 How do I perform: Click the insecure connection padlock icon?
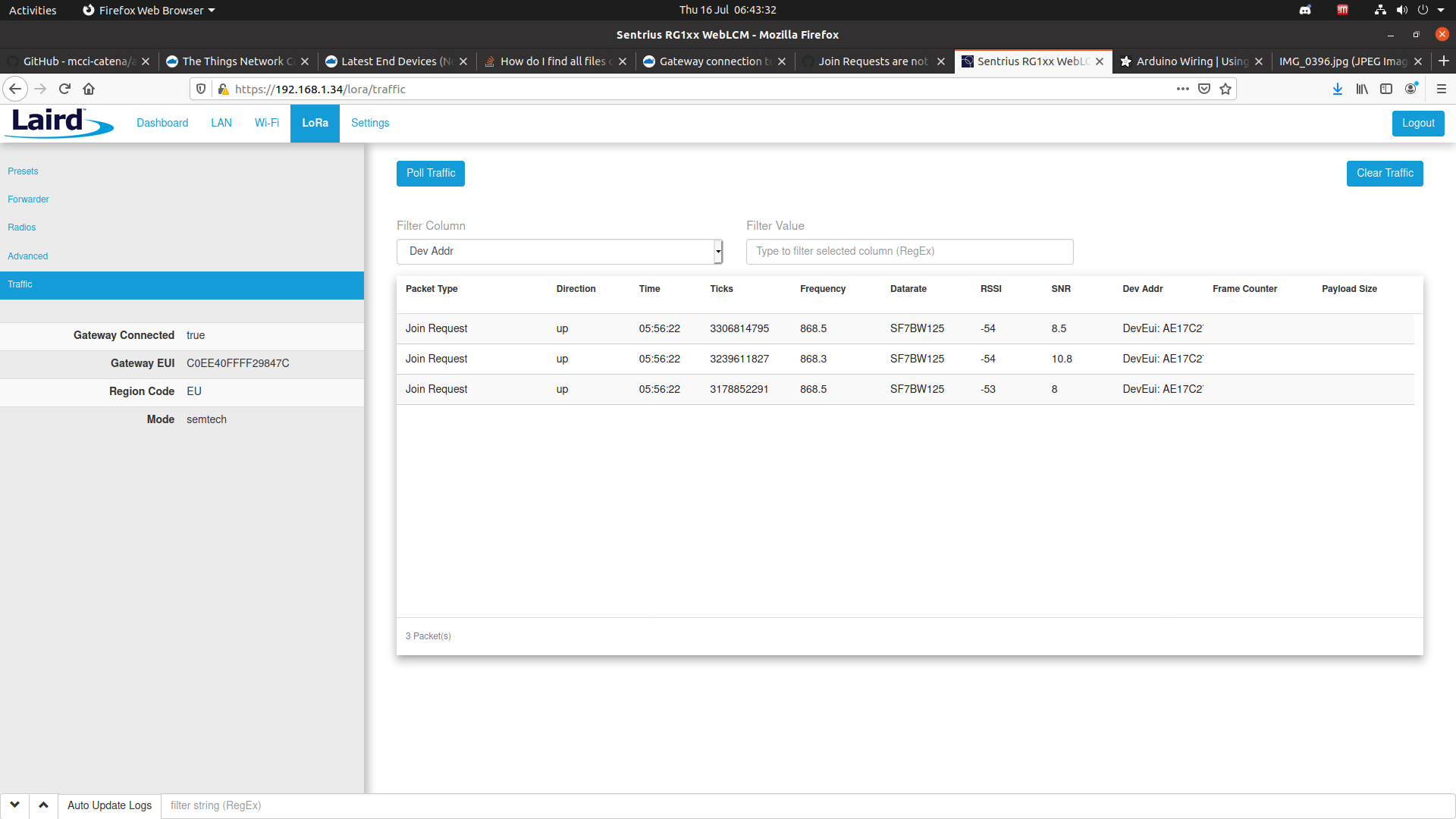(x=223, y=89)
